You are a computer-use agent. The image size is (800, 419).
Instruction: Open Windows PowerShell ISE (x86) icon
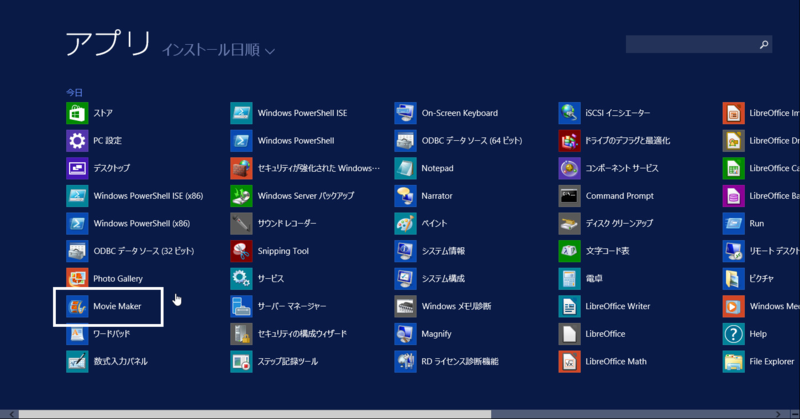tap(77, 195)
